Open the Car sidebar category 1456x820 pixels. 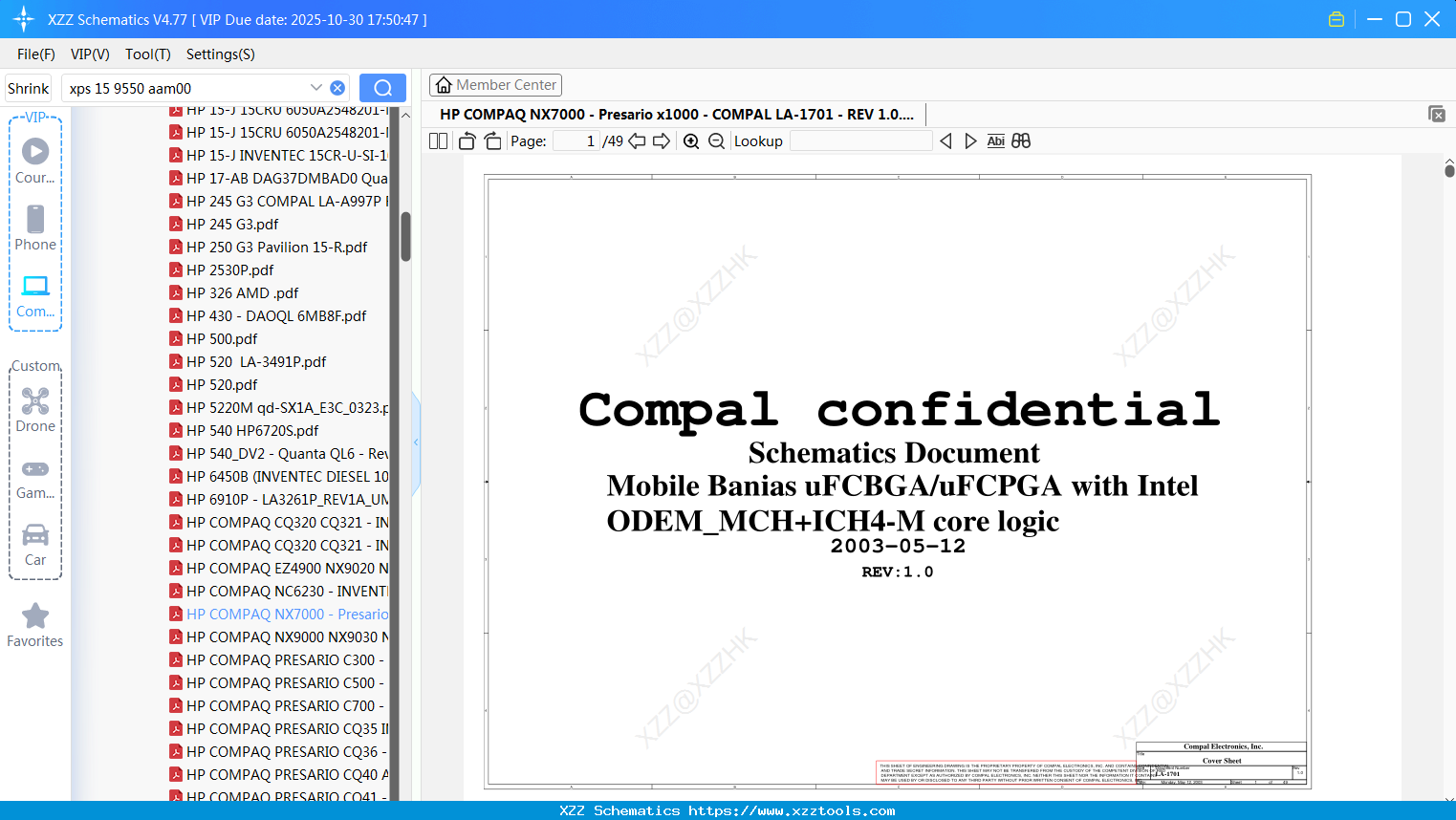click(35, 544)
